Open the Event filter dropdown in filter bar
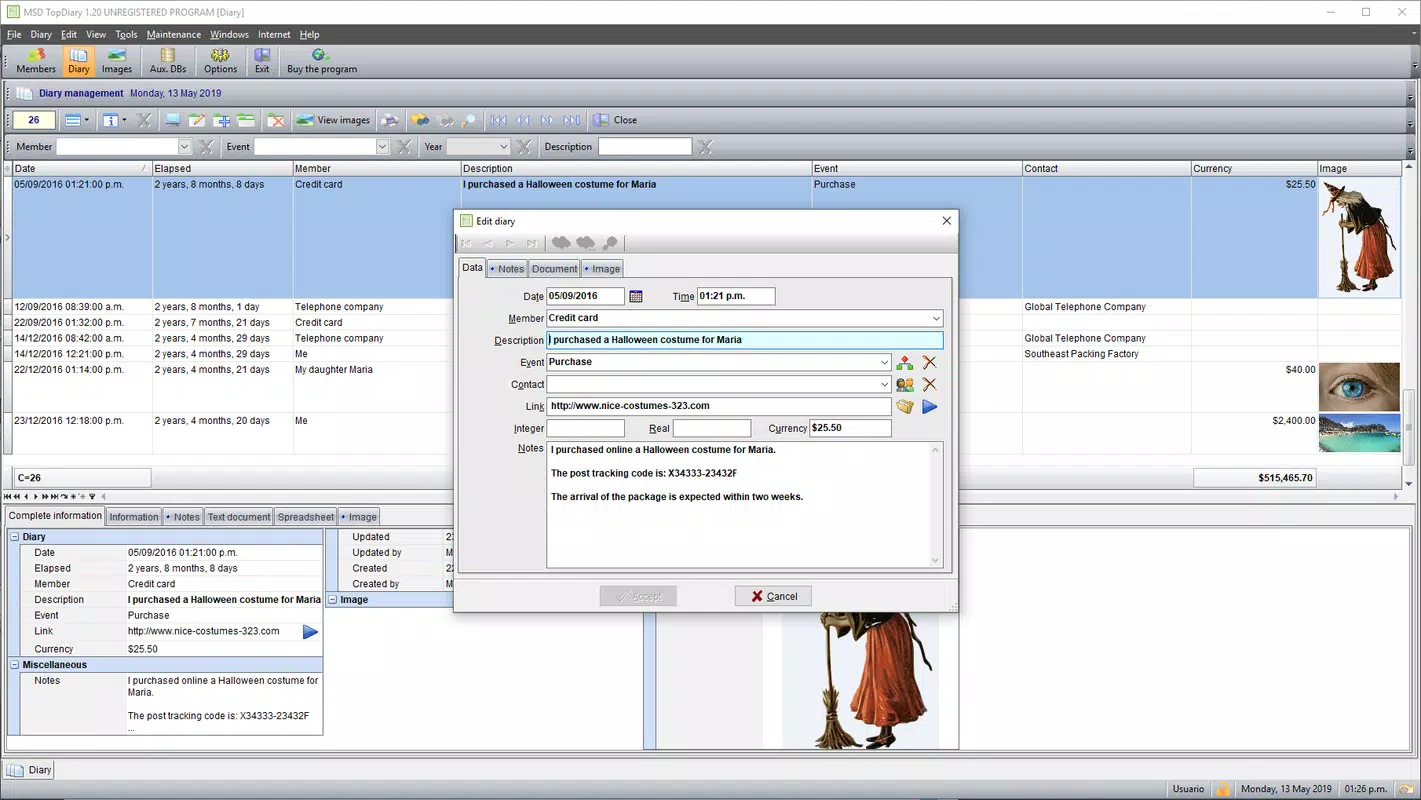The height and width of the screenshot is (800, 1421). [381, 147]
